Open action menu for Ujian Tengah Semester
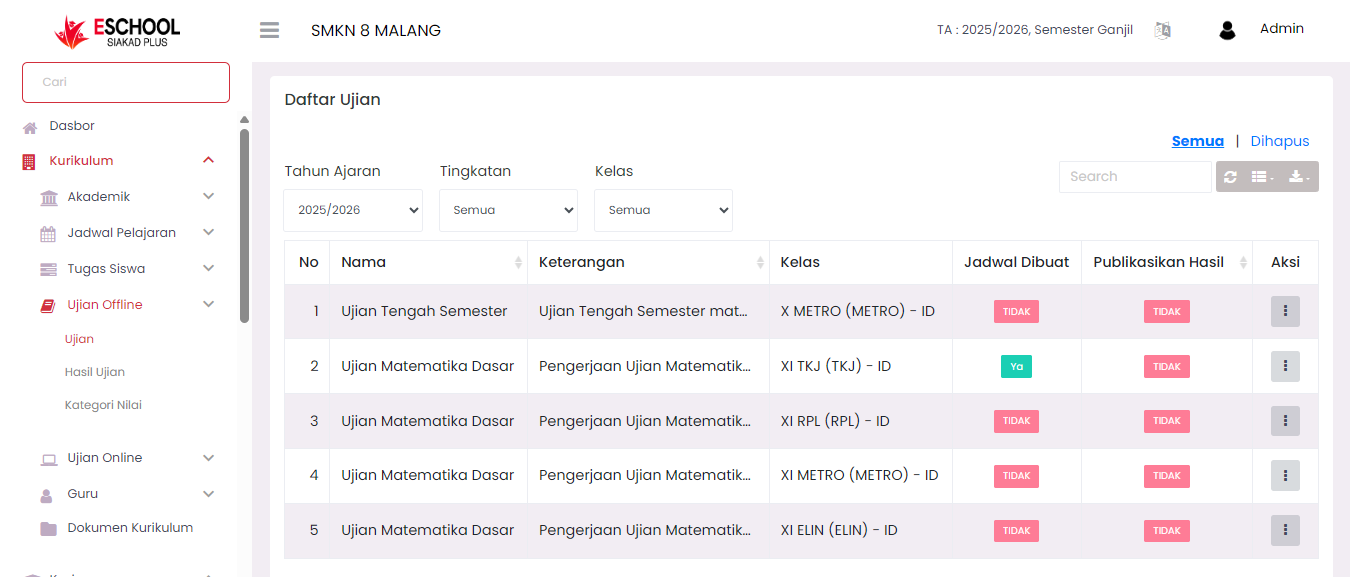 pos(1285,312)
